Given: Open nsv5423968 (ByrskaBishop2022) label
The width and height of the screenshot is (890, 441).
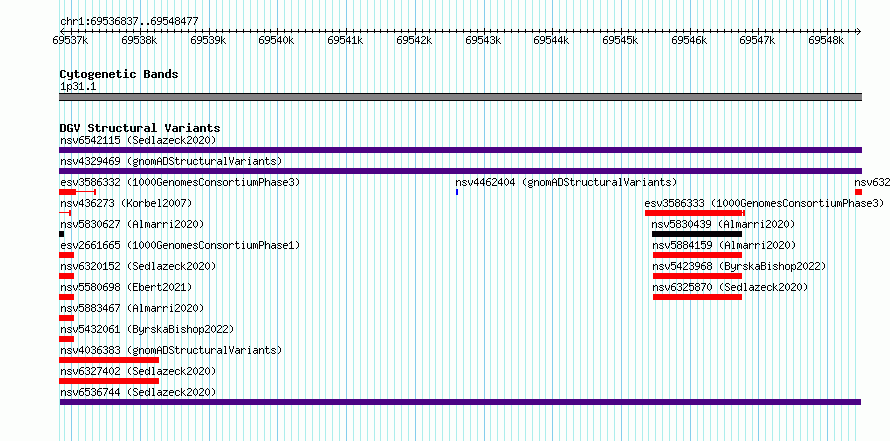Looking at the screenshot, I should (x=739, y=266).
